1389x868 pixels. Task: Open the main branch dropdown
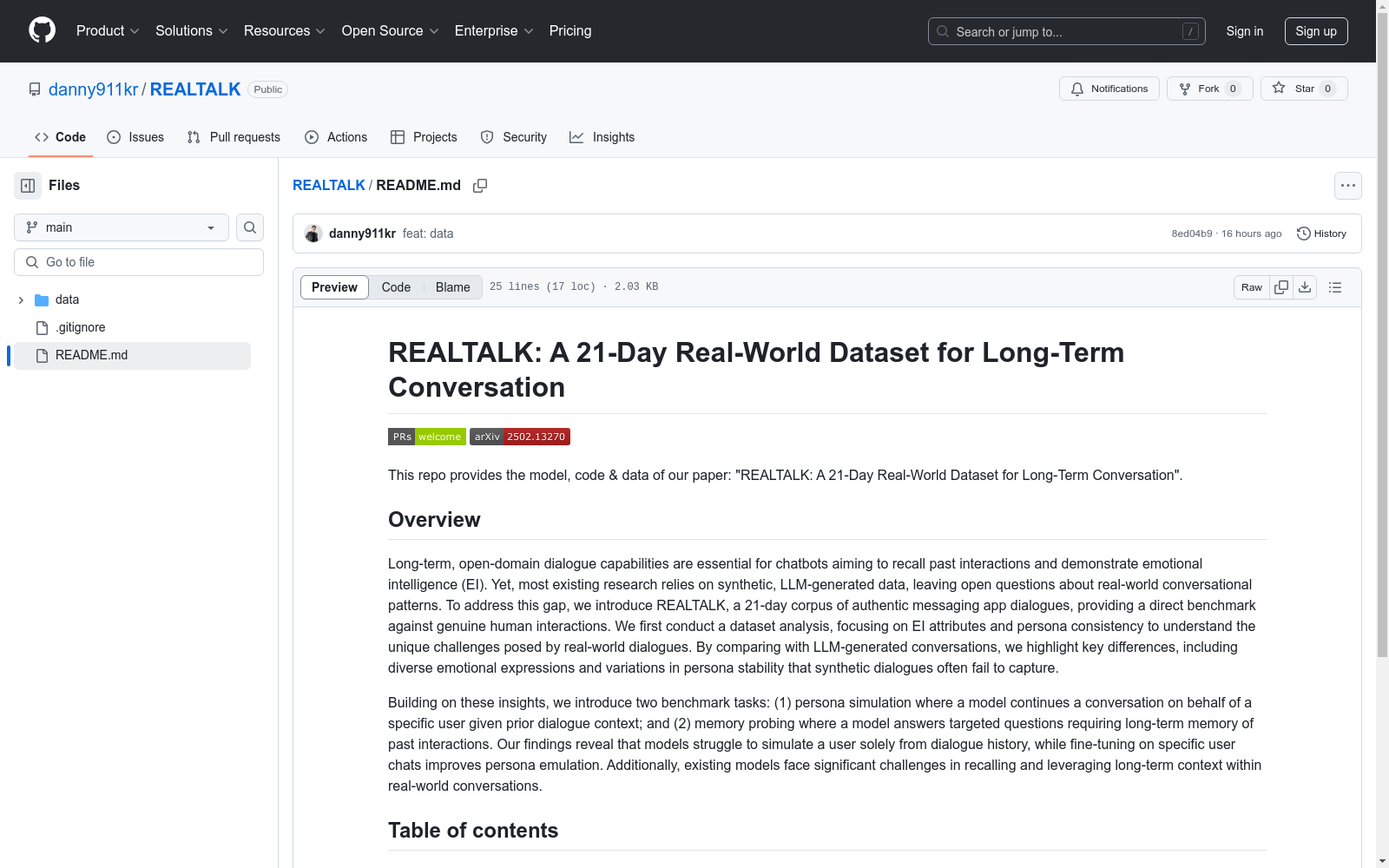(x=122, y=227)
